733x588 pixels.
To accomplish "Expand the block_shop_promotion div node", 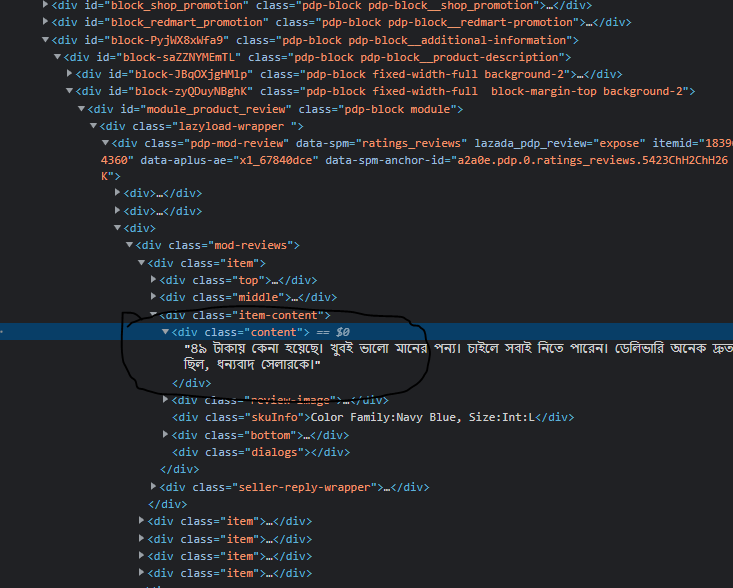I will click(x=45, y=5).
